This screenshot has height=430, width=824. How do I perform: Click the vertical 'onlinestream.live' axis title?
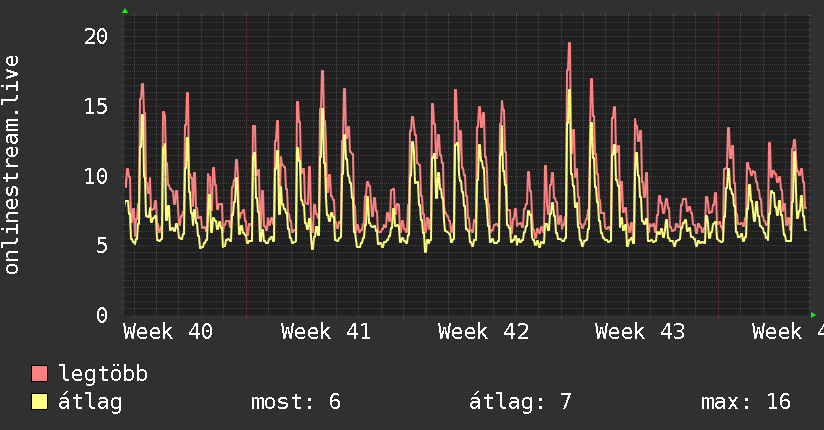(11, 165)
